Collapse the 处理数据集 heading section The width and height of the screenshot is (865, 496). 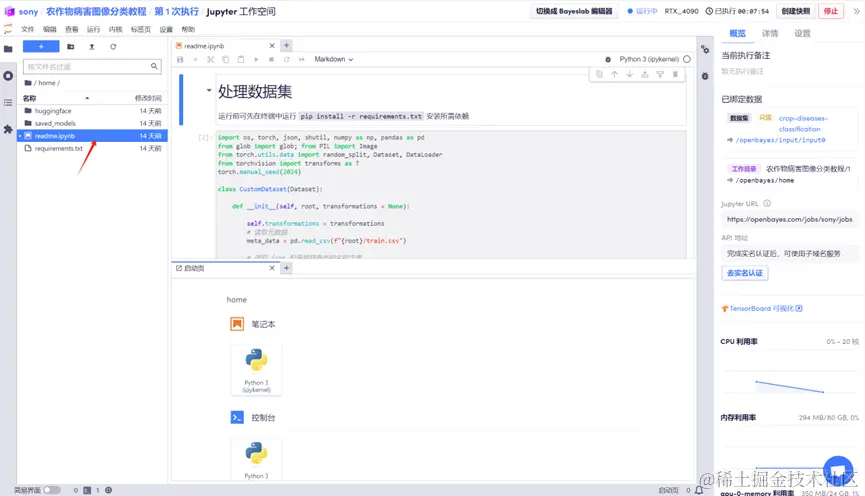209,90
